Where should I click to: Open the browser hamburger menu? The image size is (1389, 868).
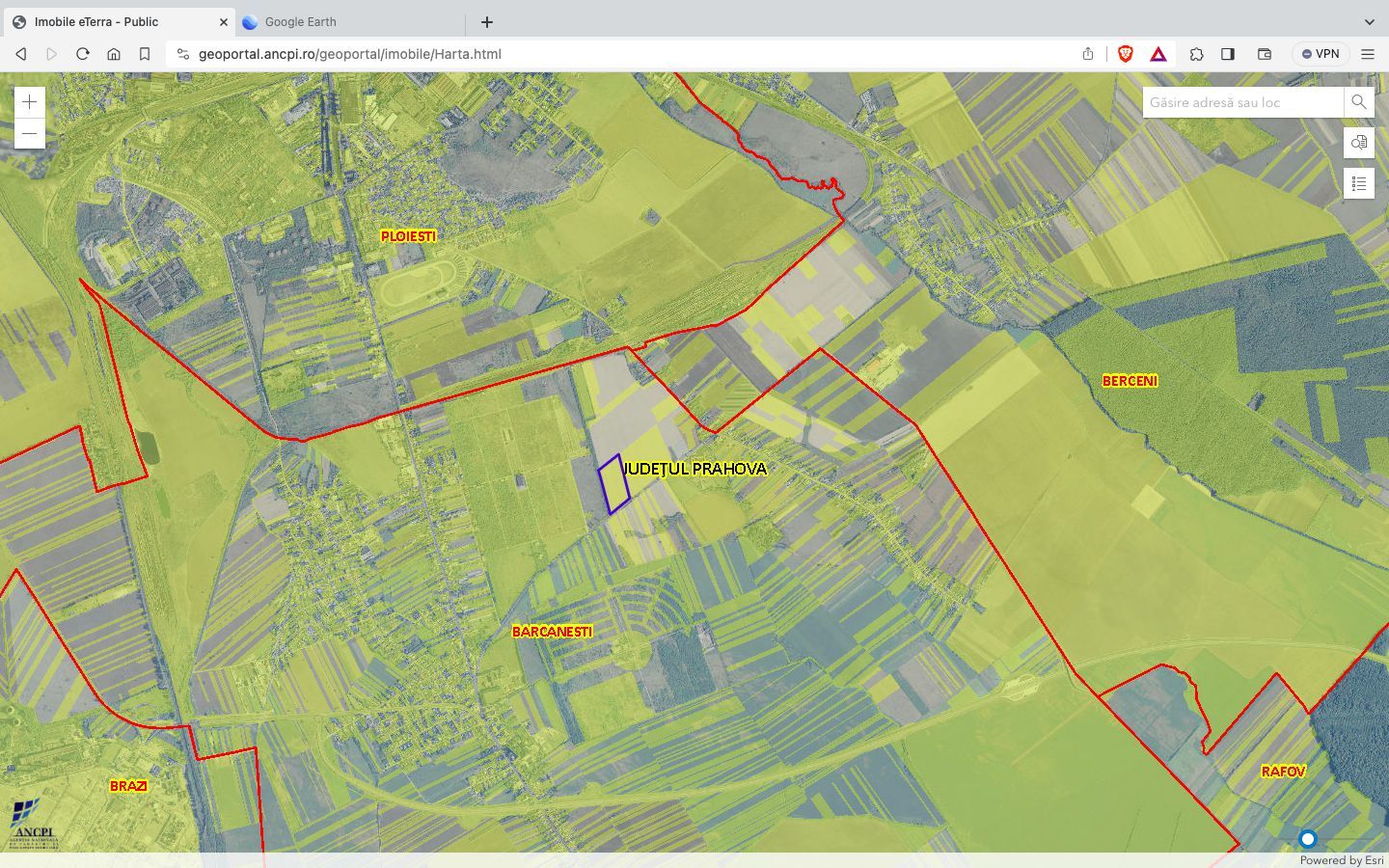pyautogui.click(x=1368, y=54)
